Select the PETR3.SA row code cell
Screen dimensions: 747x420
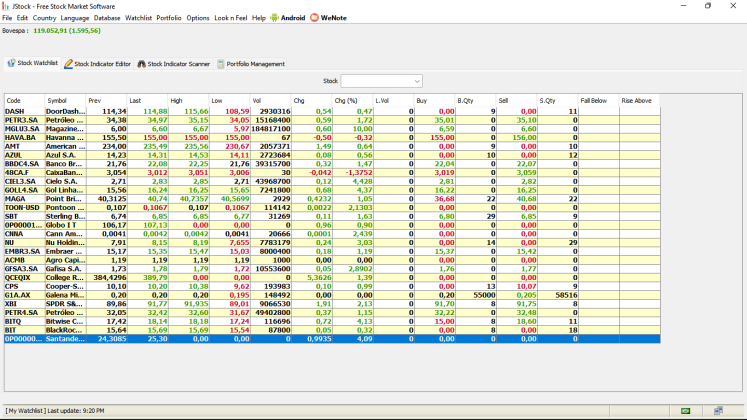[x=25, y=120]
